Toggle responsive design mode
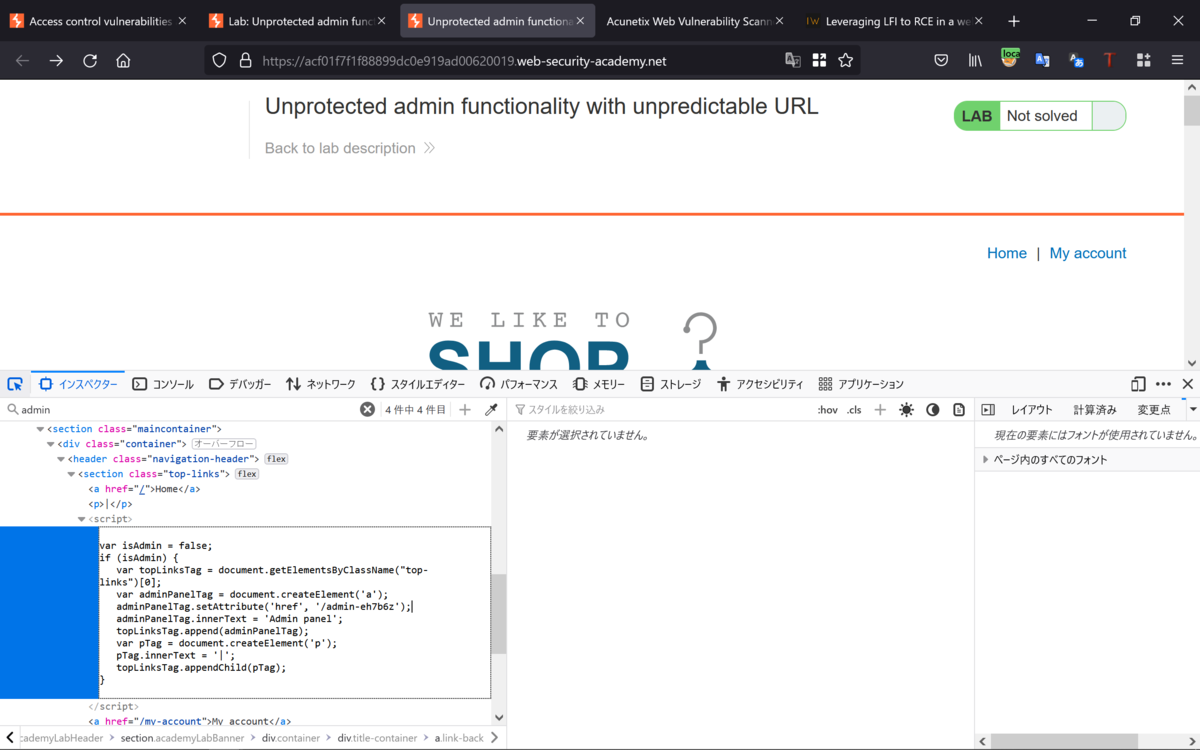 pyautogui.click(x=1138, y=384)
